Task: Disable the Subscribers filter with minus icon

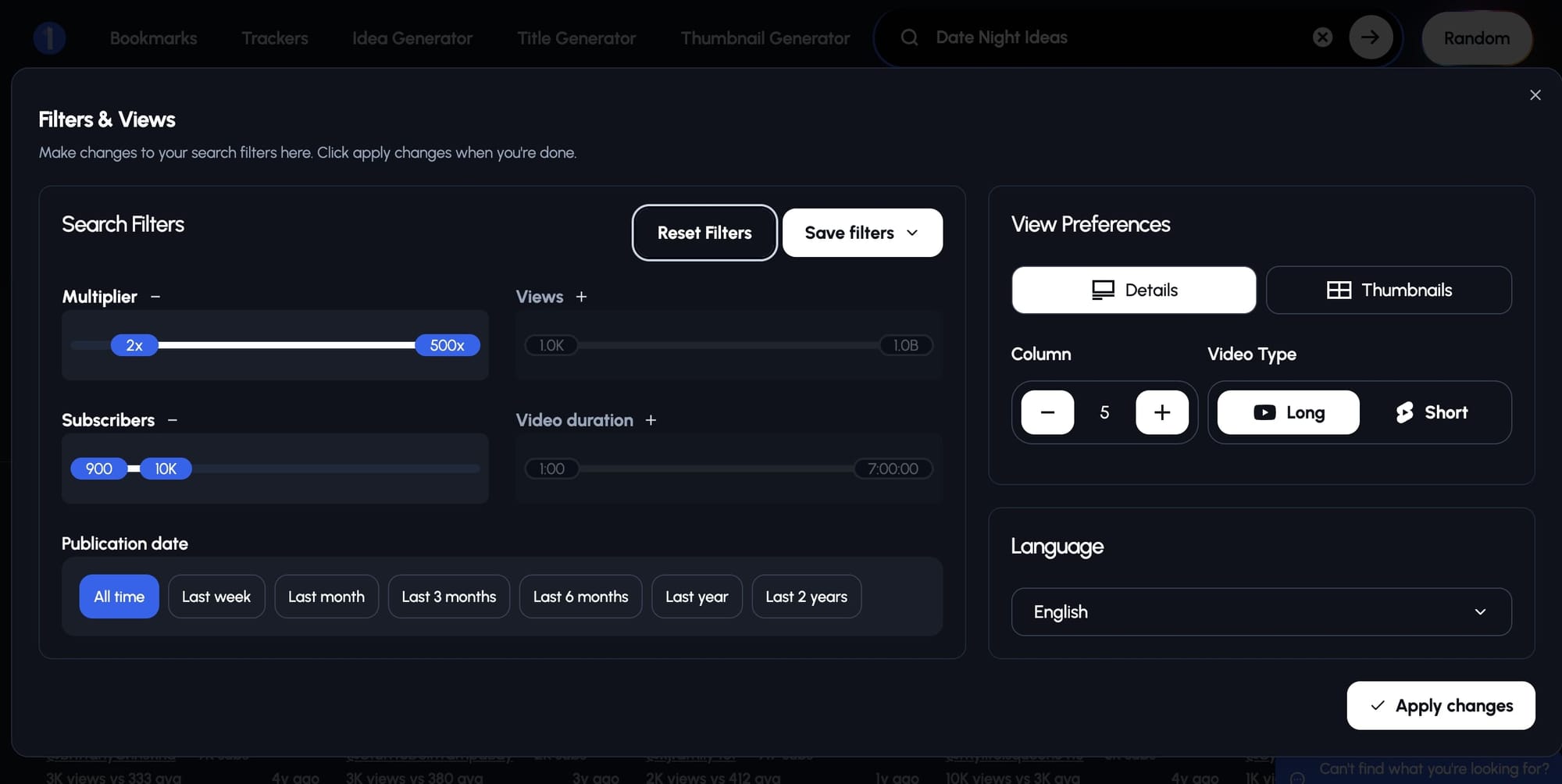Action: pos(173,420)
